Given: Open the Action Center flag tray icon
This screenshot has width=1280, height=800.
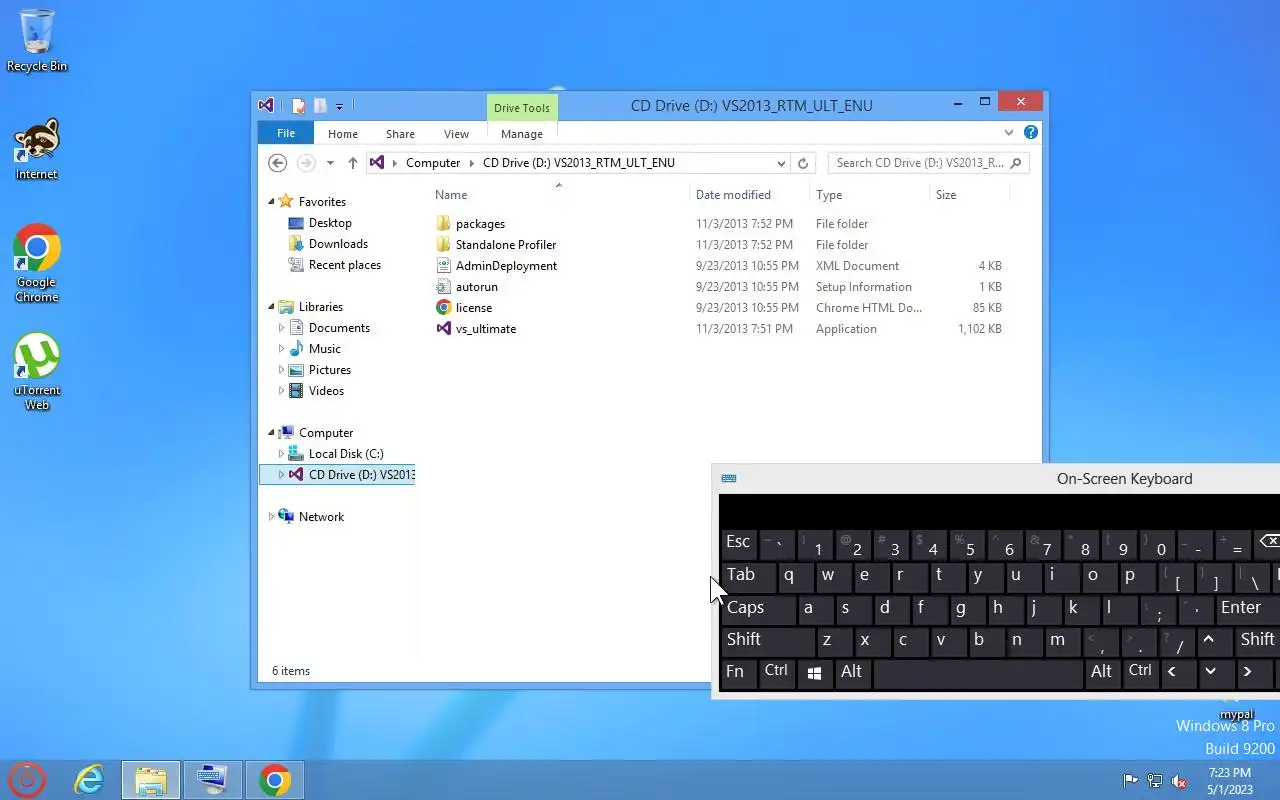Looking at the screenshot, I should point(1131,781).
